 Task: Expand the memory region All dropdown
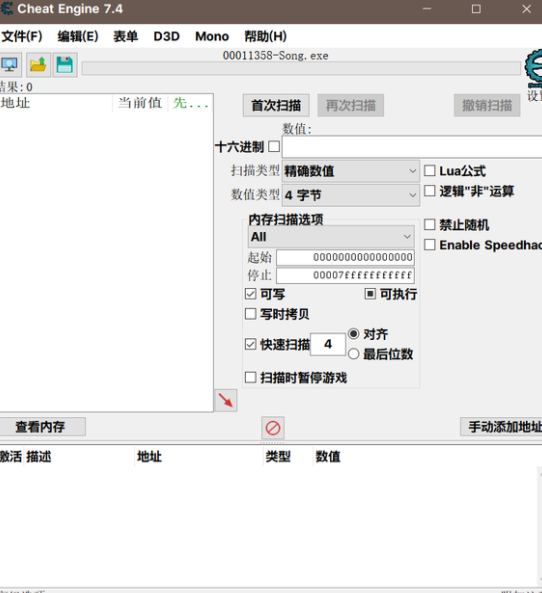(x=331, y=237)
